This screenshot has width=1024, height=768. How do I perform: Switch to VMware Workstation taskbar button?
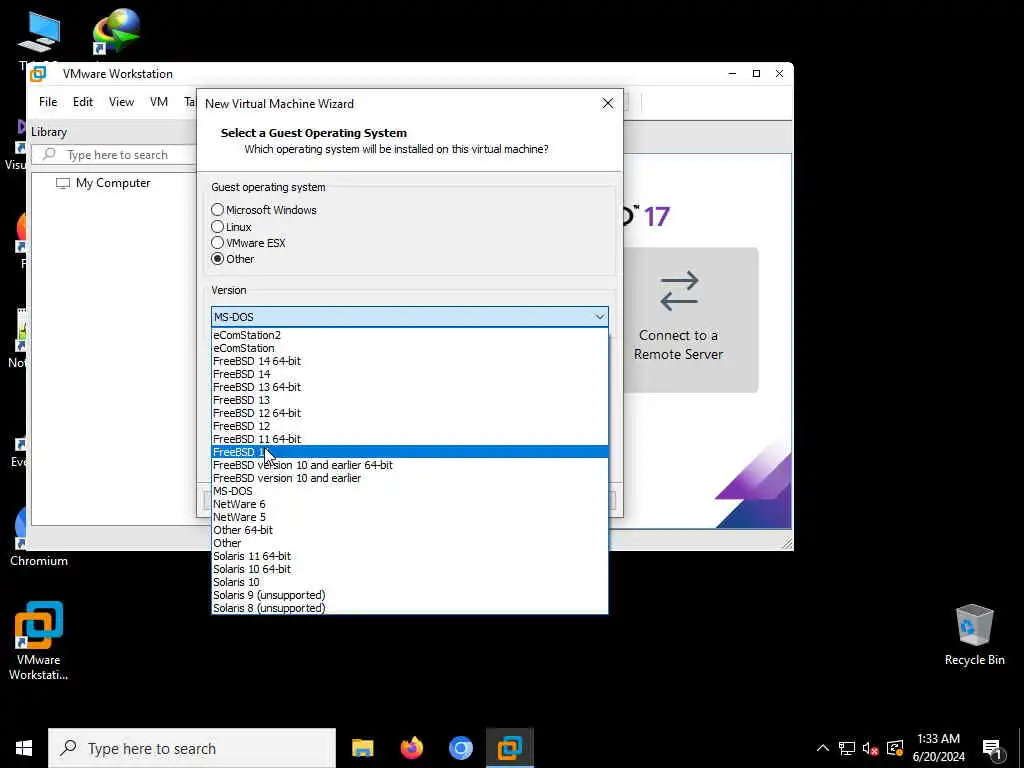509,748
